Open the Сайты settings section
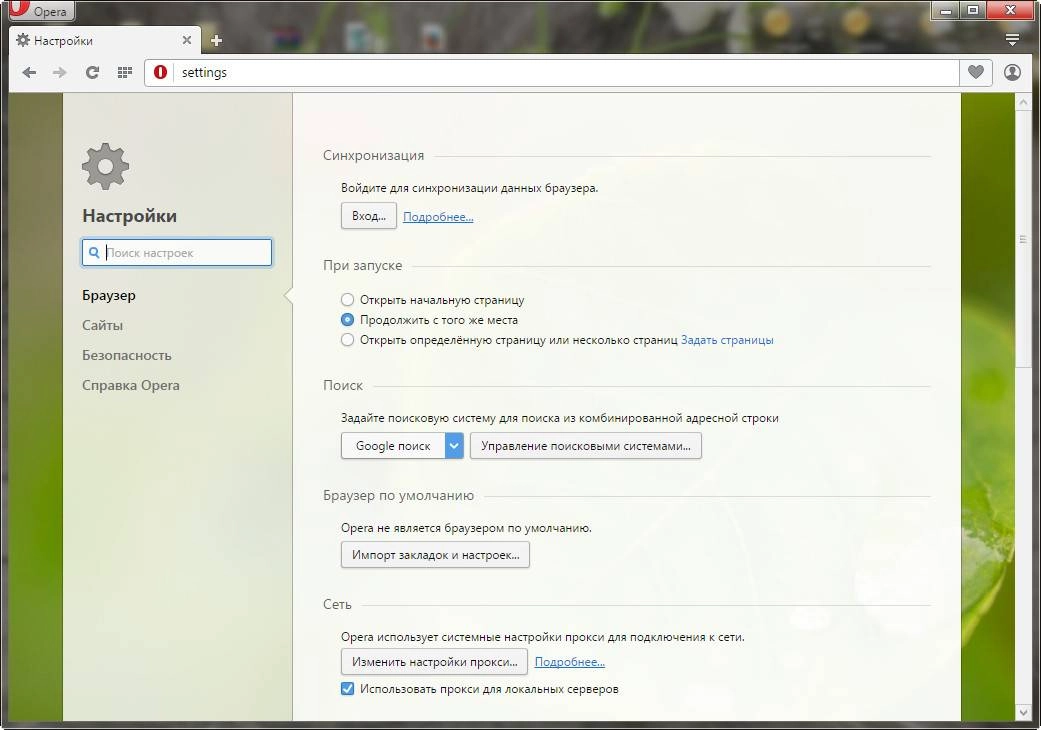 coord(102,325)
